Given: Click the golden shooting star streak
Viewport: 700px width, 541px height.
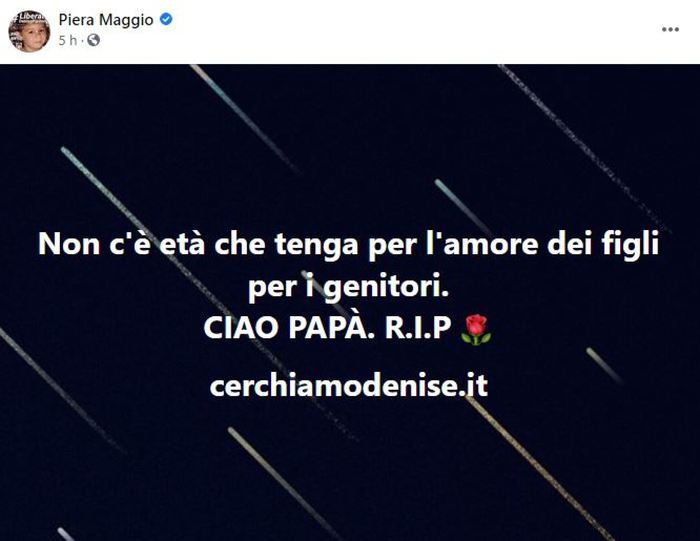Looking at the screenshot, I should 540,469.
